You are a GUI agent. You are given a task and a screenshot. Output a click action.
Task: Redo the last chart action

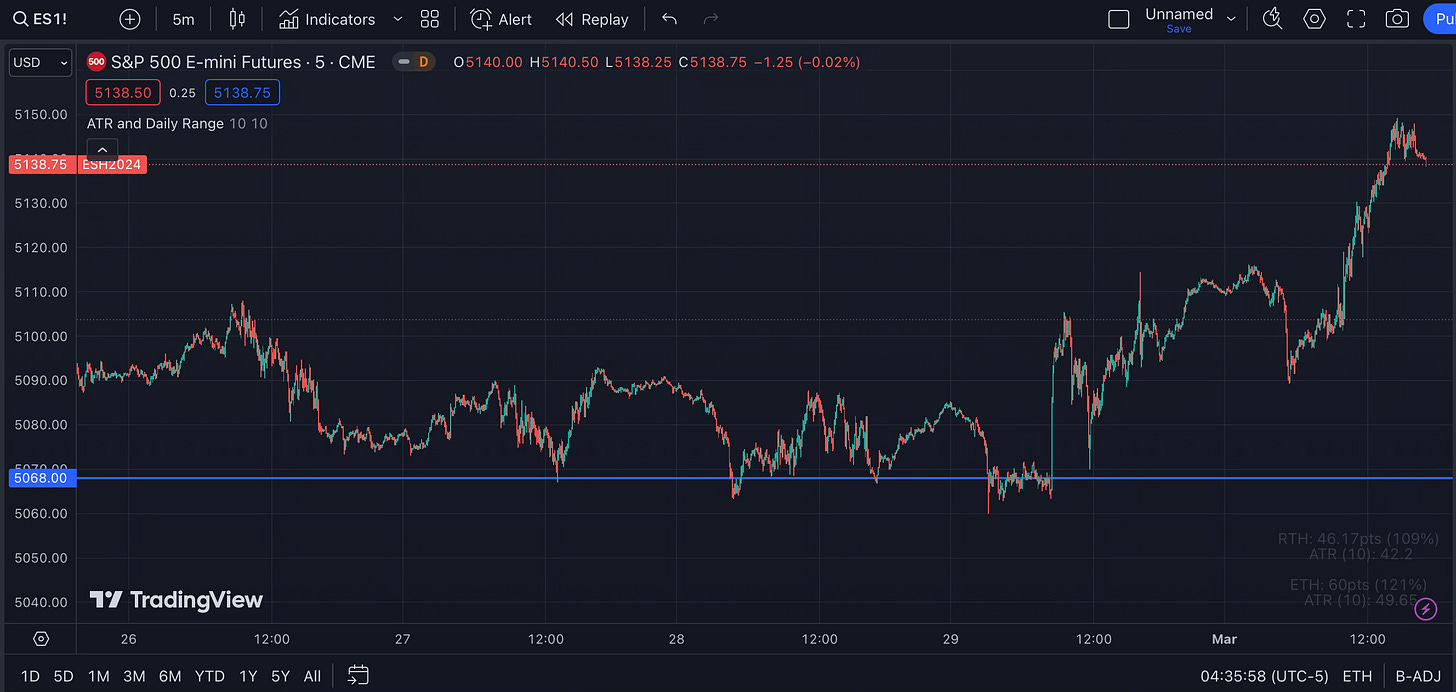point(711,19)
